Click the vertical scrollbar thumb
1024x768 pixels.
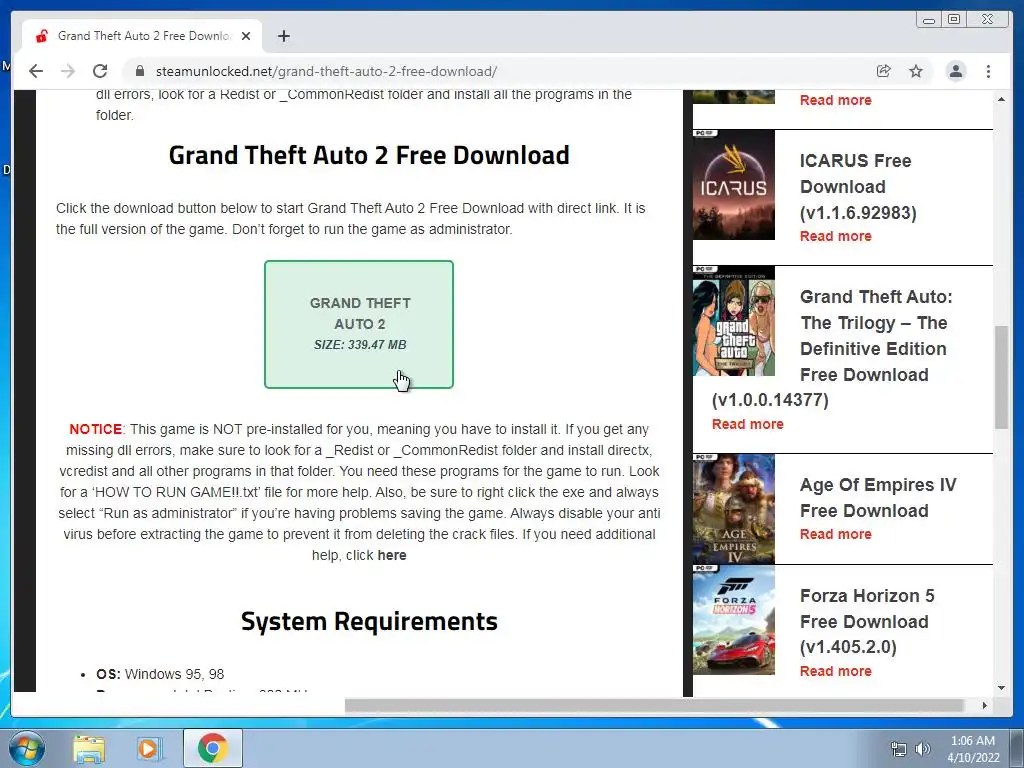(1001, 377)
